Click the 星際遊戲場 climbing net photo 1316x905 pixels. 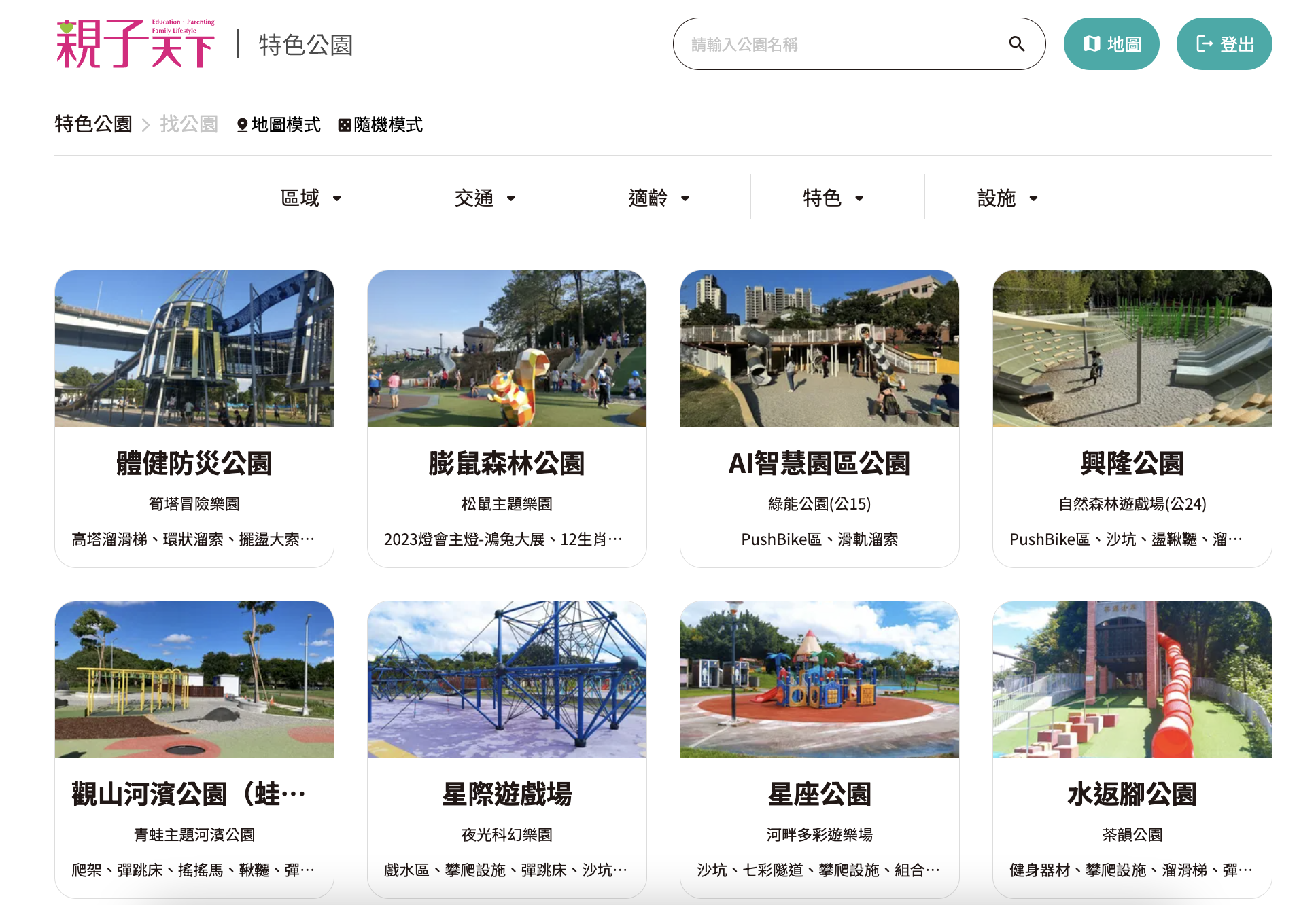coord(507,679)
